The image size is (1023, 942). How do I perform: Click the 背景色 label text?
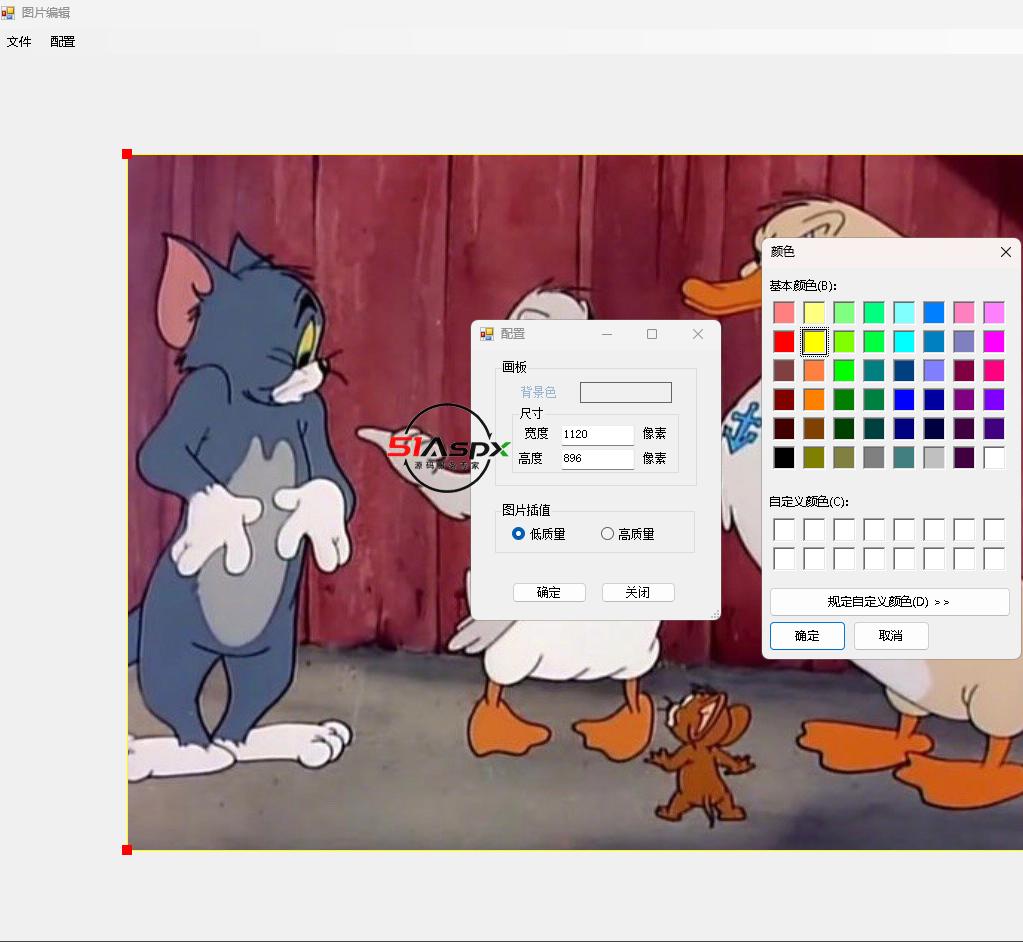[x=538, y=392]
